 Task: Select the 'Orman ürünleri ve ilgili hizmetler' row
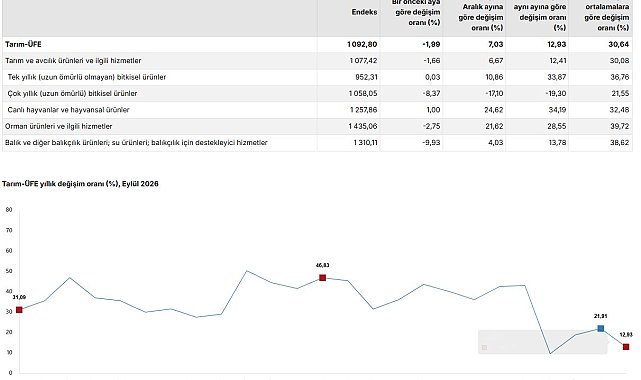tap(317, 126)
